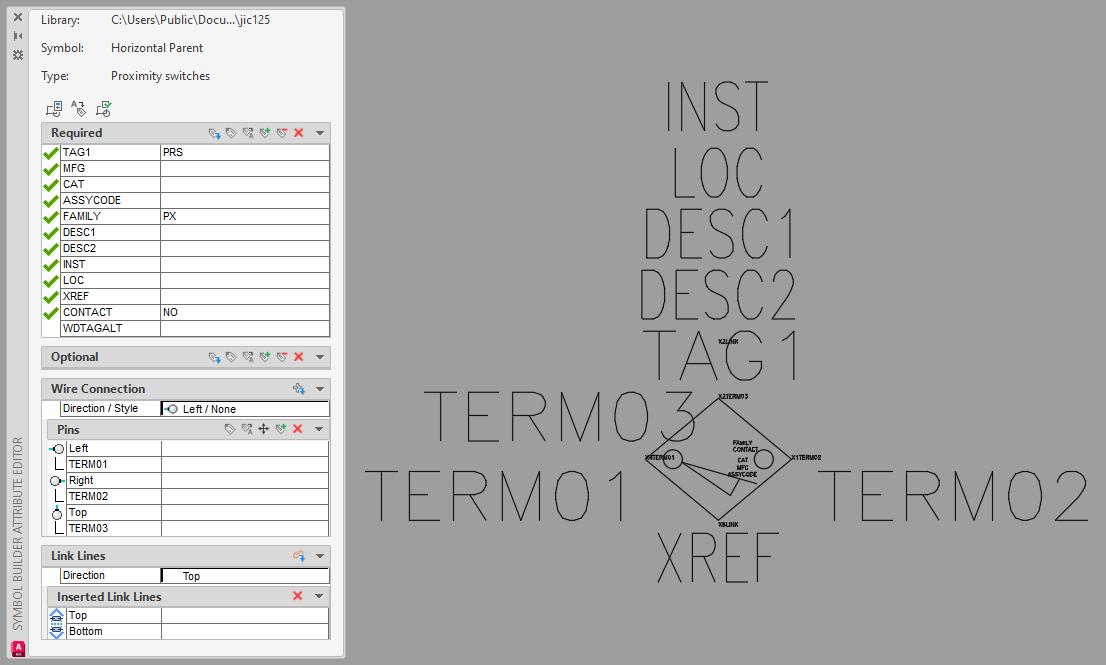Click the Symbol Configuration icon above Required
The image size is (1106, 665).
point(54,109)
